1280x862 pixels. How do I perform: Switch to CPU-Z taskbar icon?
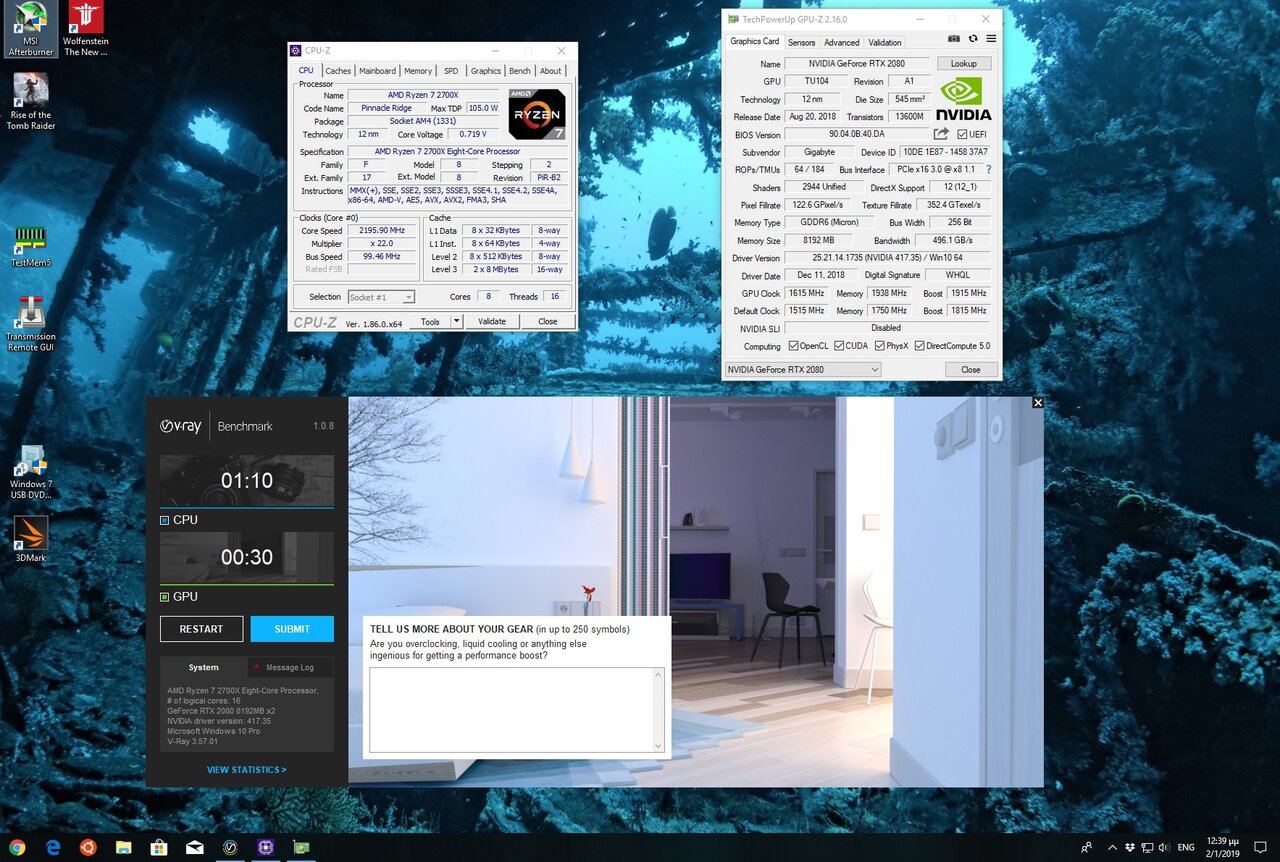pos(266,847)
